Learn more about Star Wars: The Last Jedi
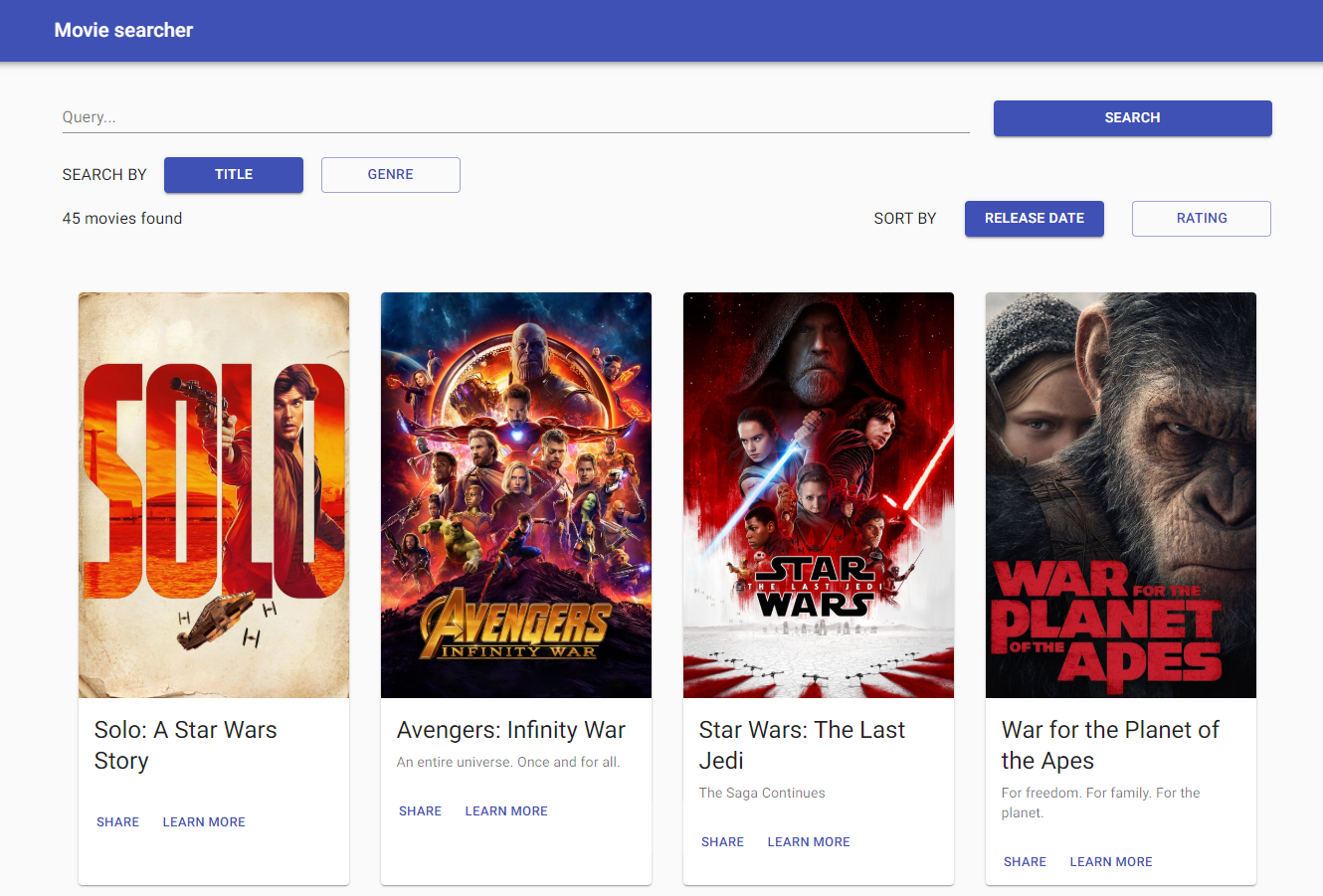The height and width of the screenshot is (896, 1323). 809,841
